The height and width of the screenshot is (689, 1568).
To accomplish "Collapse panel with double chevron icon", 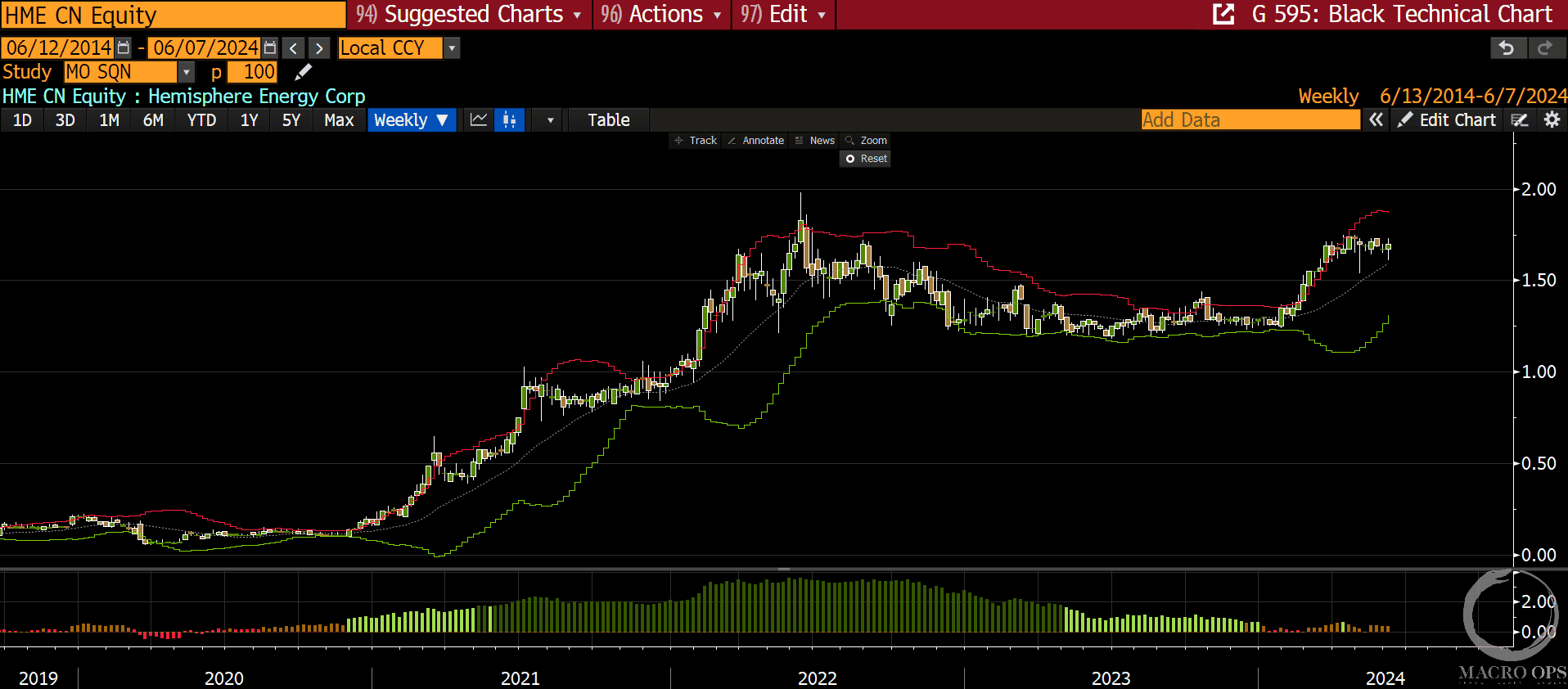I will 1376,120.
